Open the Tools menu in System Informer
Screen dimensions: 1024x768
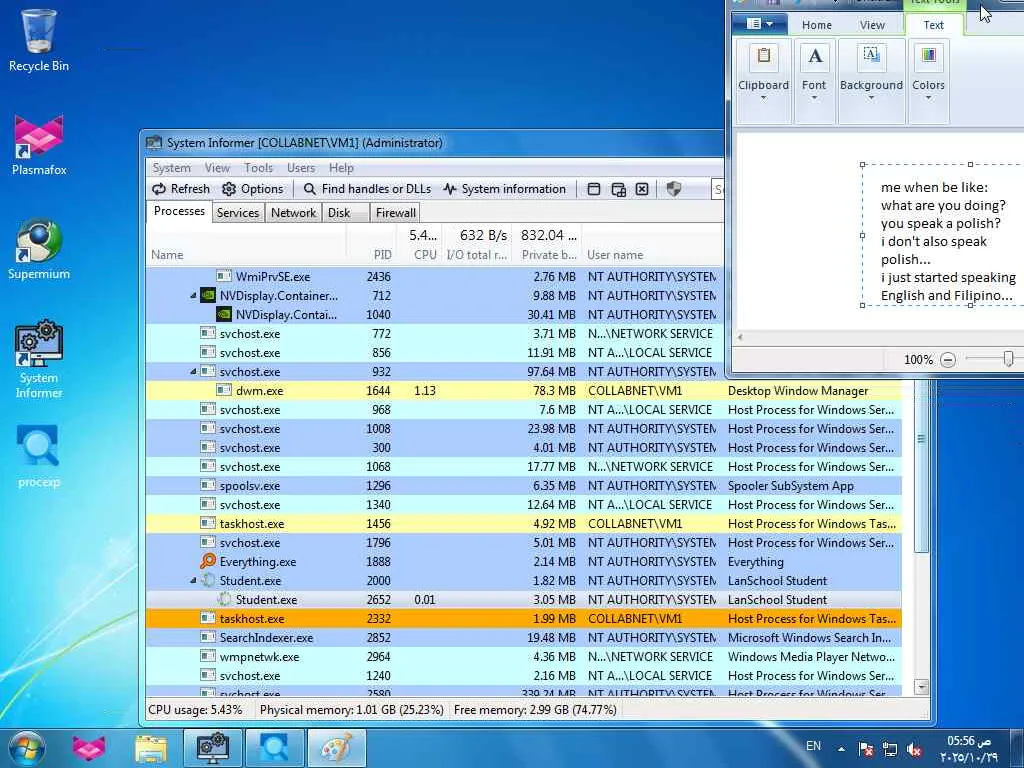259,168
